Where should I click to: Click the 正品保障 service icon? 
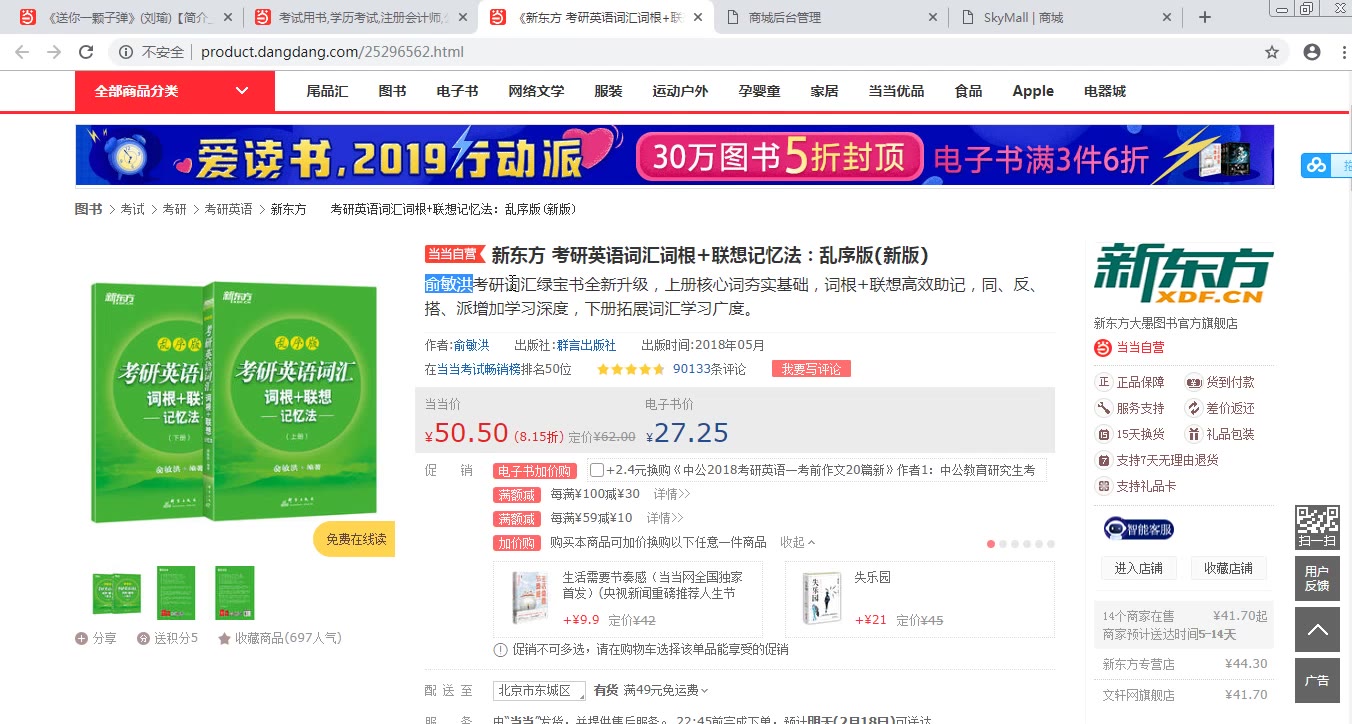[x=1104, y=382]
